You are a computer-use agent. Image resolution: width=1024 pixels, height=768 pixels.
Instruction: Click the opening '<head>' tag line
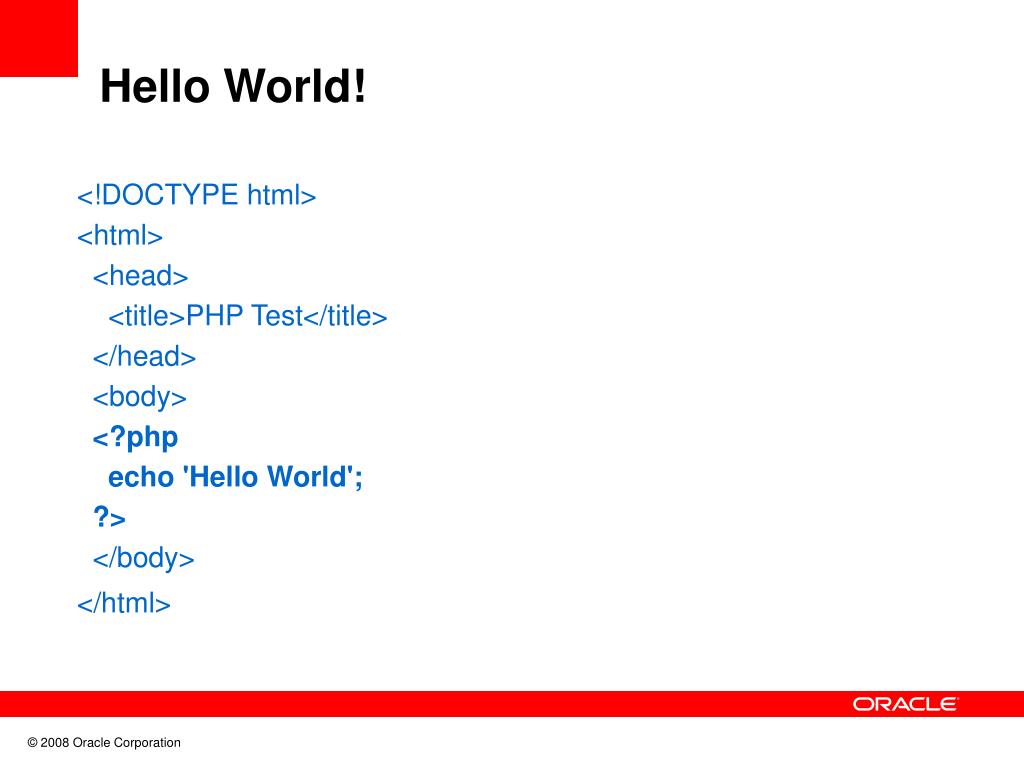[140, 276]
